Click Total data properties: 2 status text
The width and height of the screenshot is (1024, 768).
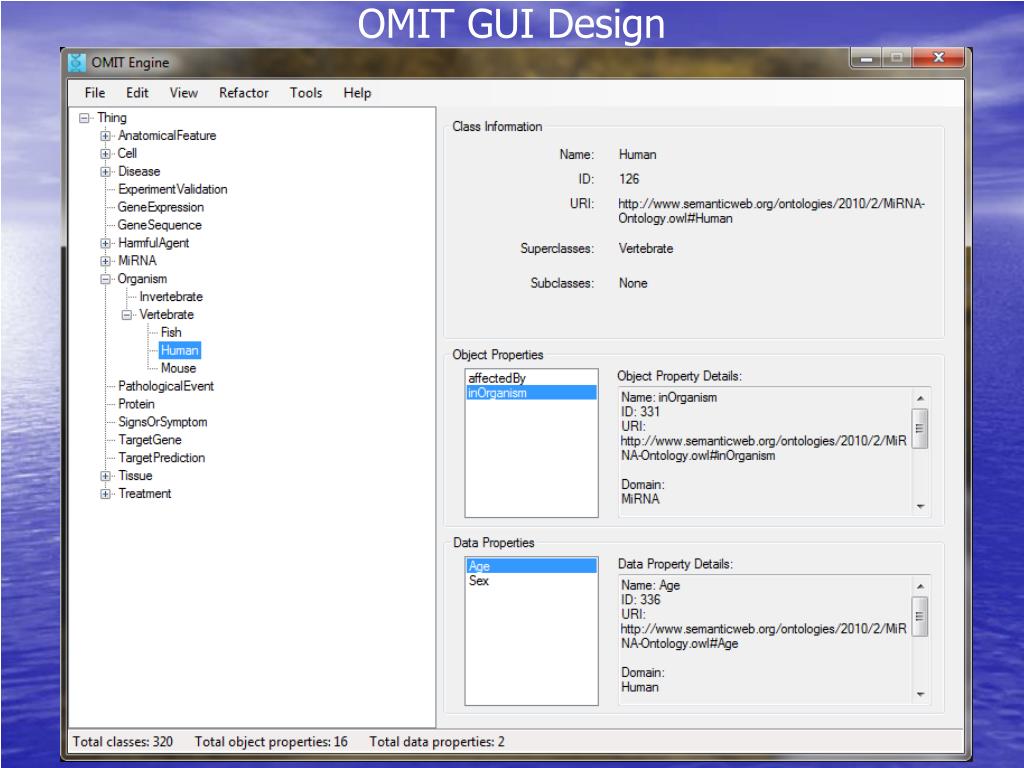[437, 742]
